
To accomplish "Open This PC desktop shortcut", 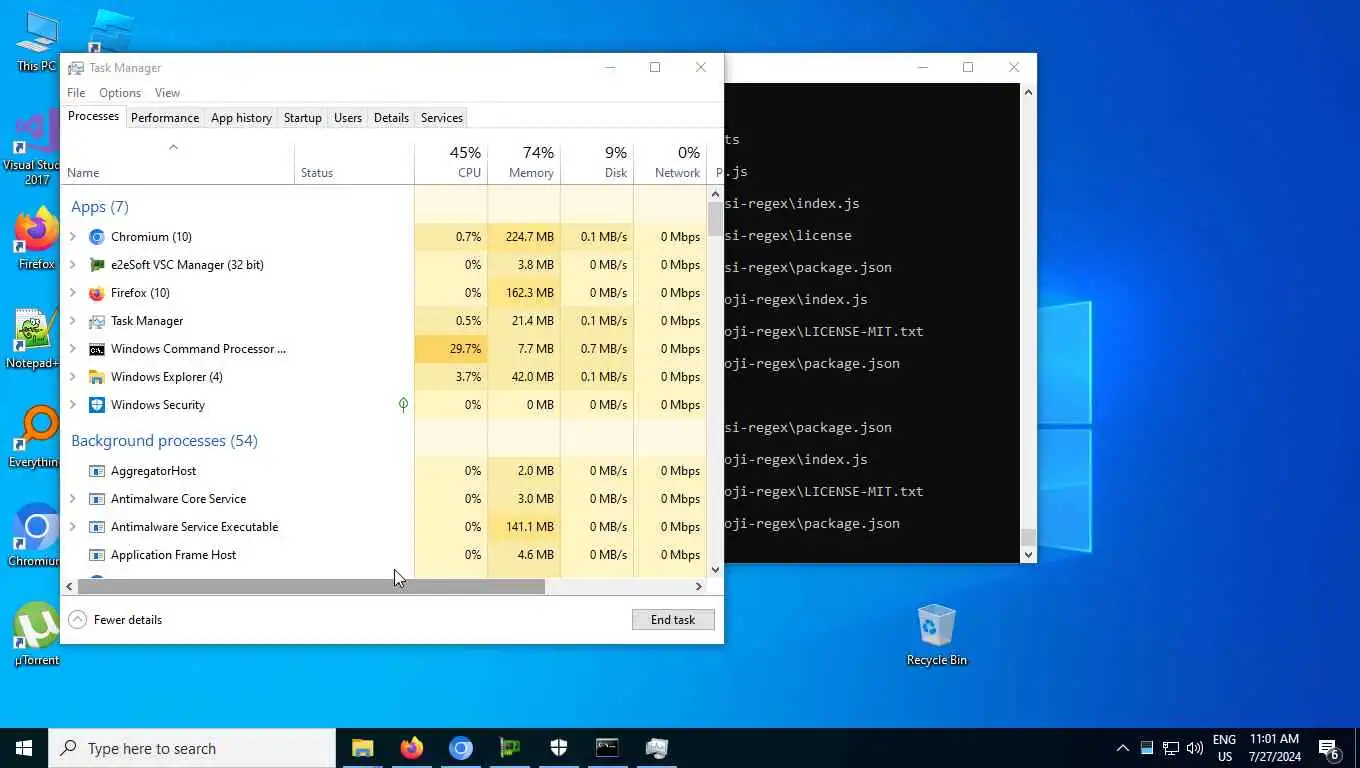I will pyautogui.click(x=37, y=42).
